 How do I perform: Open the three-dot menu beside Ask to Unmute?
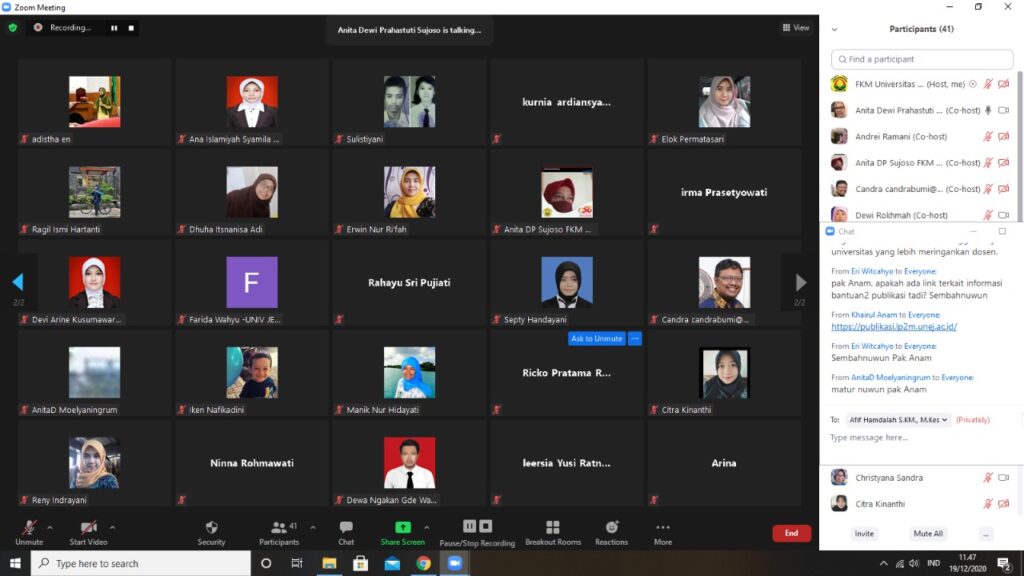[x=634, y=339]
